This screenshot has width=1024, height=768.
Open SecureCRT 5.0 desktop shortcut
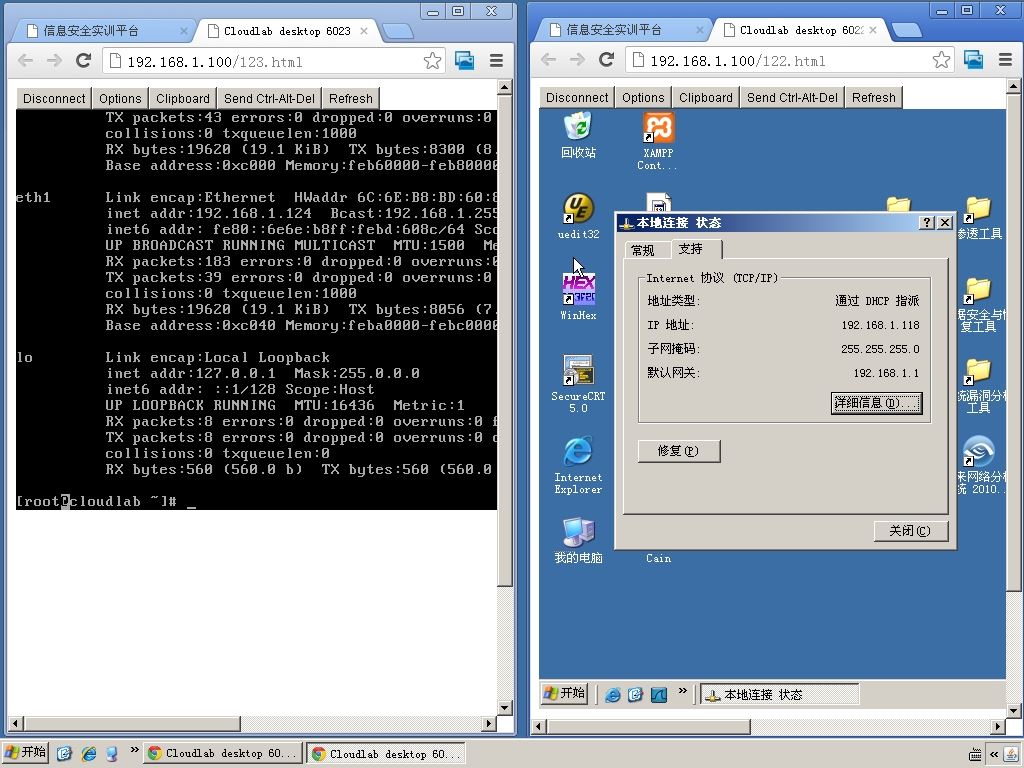pos(578,384)
